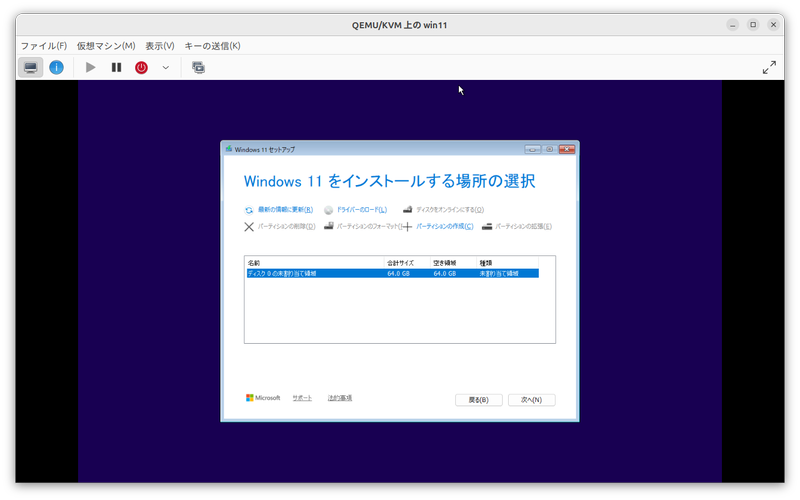Select the ディスク 0 の未割り当て領域 row
The height and width of the screenshot is (500, 800).
[392, 274]
